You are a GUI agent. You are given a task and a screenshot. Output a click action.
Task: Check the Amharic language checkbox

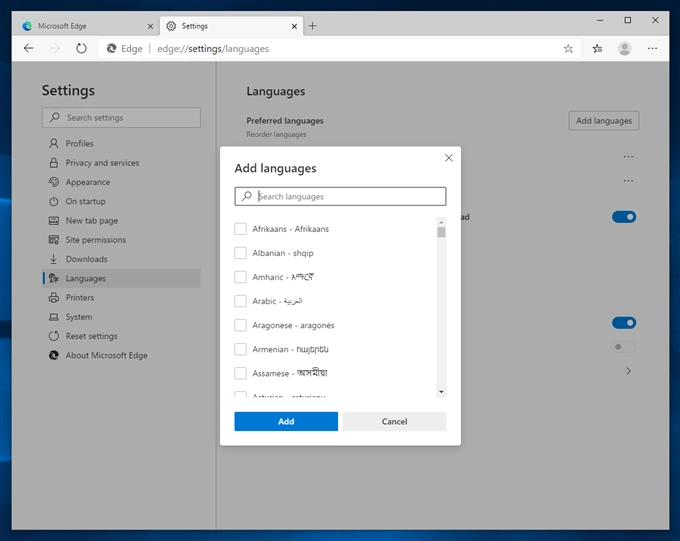tap(240, 277)
